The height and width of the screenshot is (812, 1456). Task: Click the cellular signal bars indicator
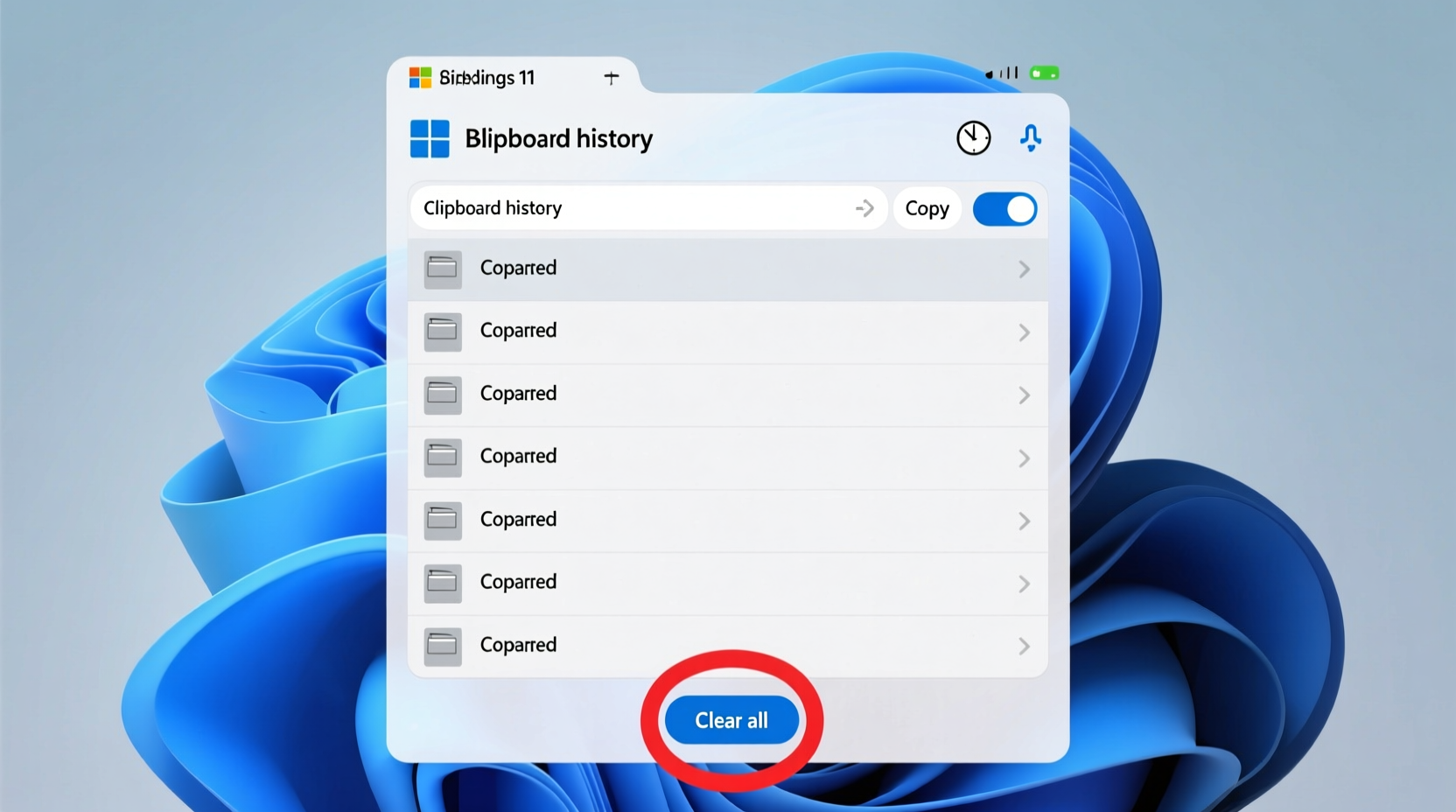tap(1002, 73)
